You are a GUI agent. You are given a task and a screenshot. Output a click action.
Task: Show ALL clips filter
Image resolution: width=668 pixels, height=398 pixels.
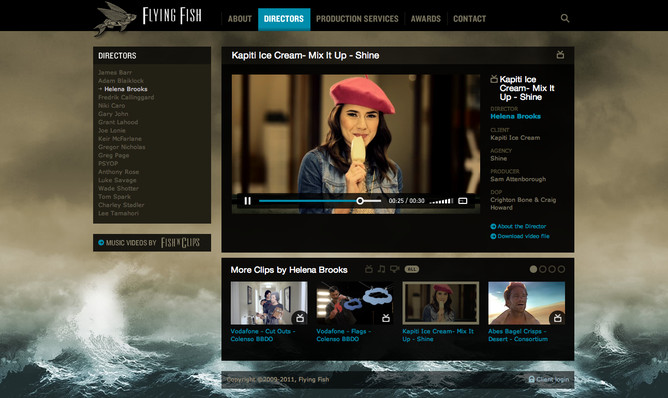412,269
